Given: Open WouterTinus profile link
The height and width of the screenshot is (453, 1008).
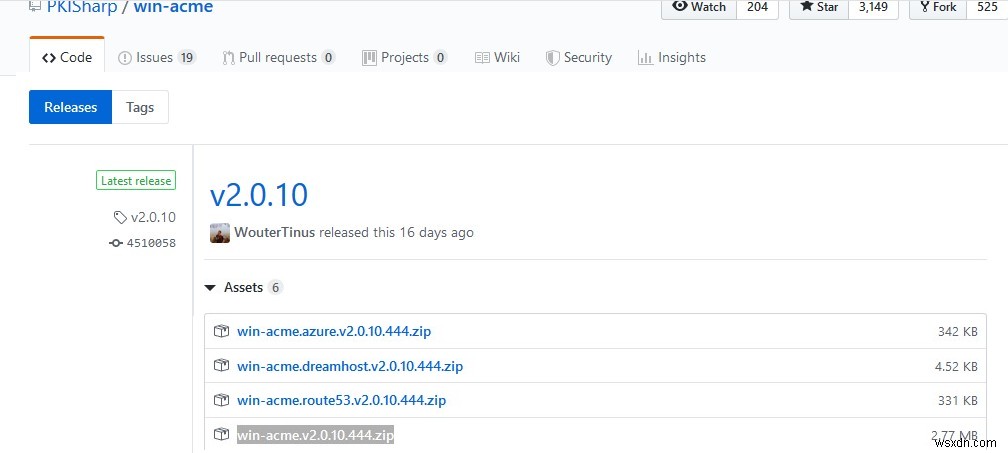Looking at the screenshot, I should click(274, 233).
